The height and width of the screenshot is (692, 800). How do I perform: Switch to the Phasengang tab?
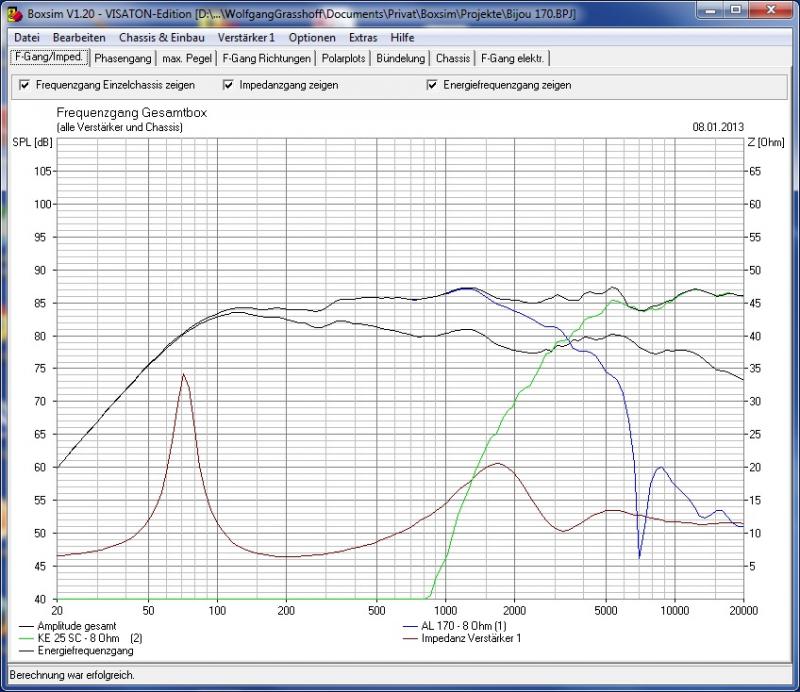(x=123, y=58)
